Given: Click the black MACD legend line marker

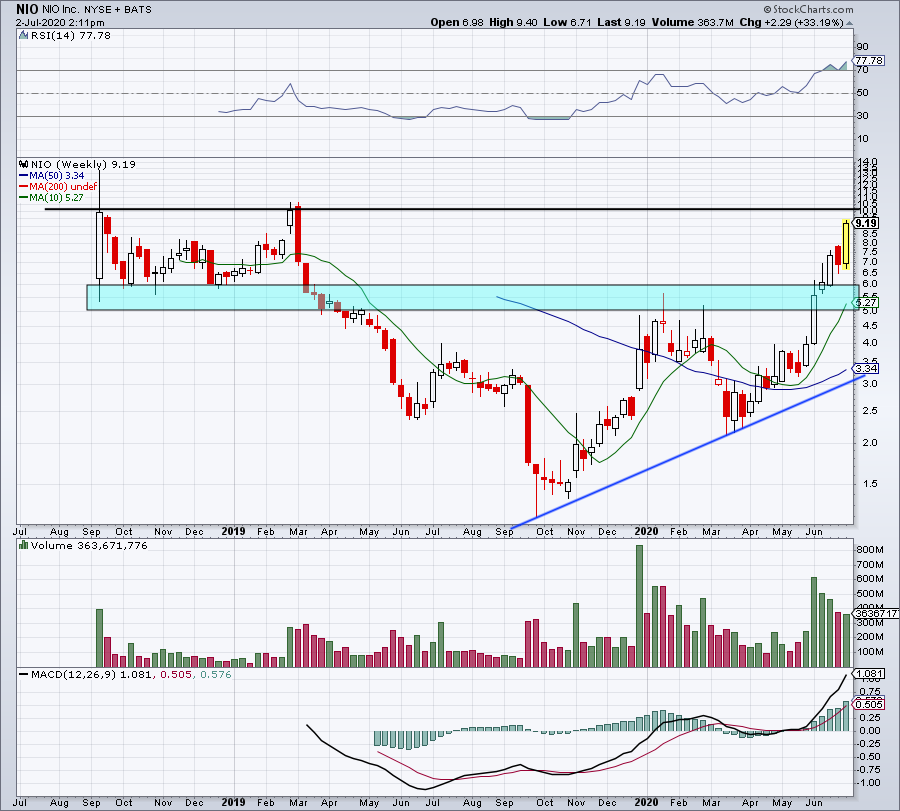Looking at the screenshot, I should click(24, 674).
